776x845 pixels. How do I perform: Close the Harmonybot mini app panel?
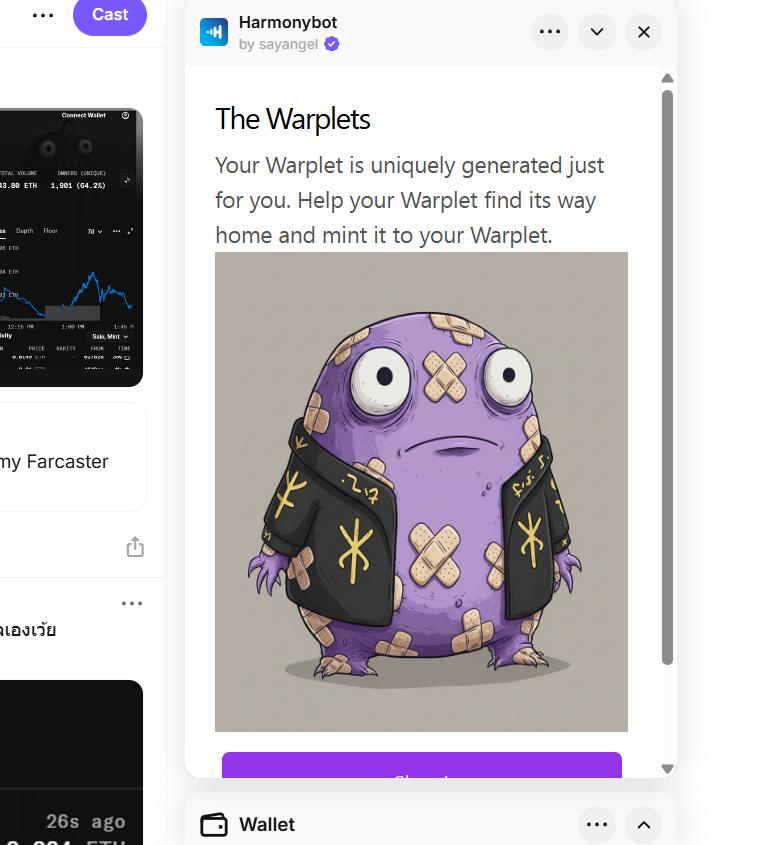643,32
